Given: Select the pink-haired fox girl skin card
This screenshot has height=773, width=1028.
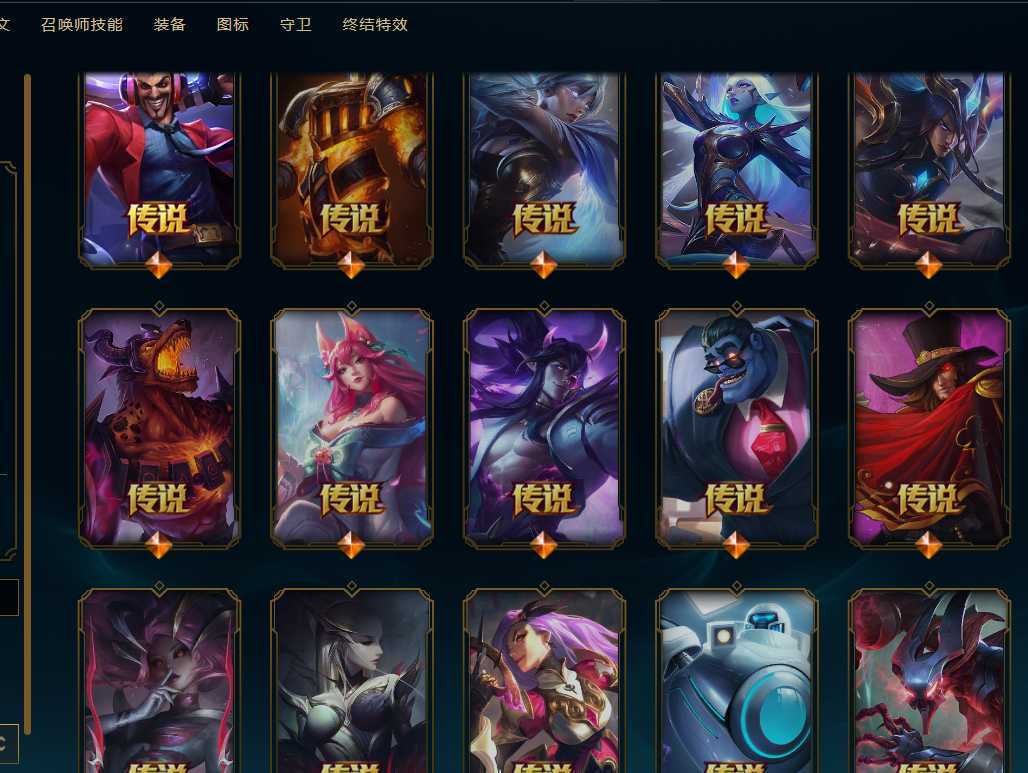Looking at the screenshot, I should pos(352,427).
